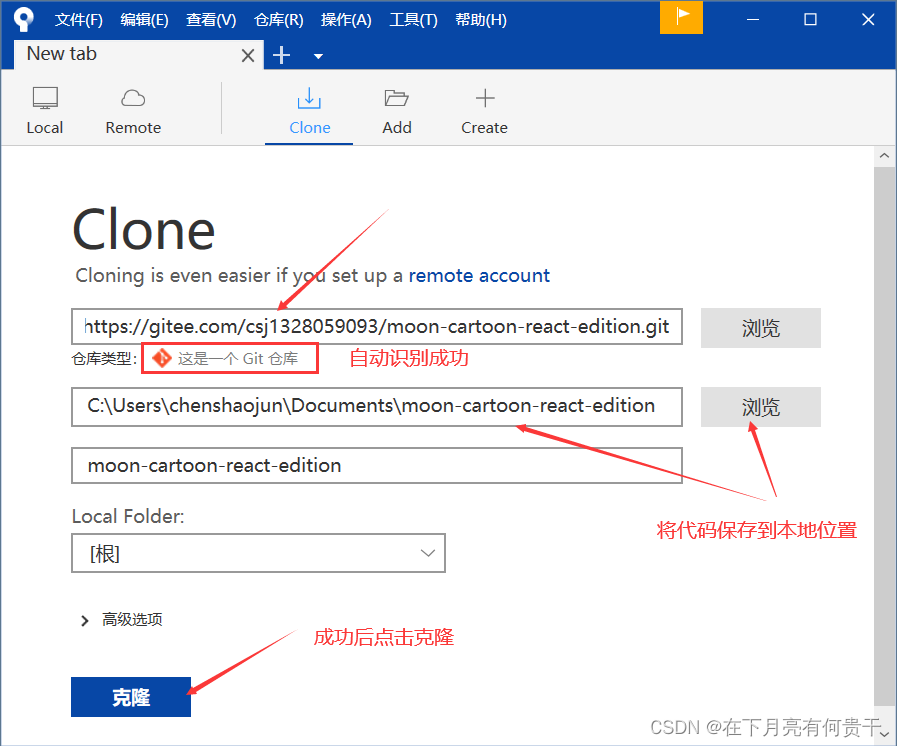This screenshot has height=747, width=897.
Task: Expand the 高级选项 section
Action: [x=122, y=619]
